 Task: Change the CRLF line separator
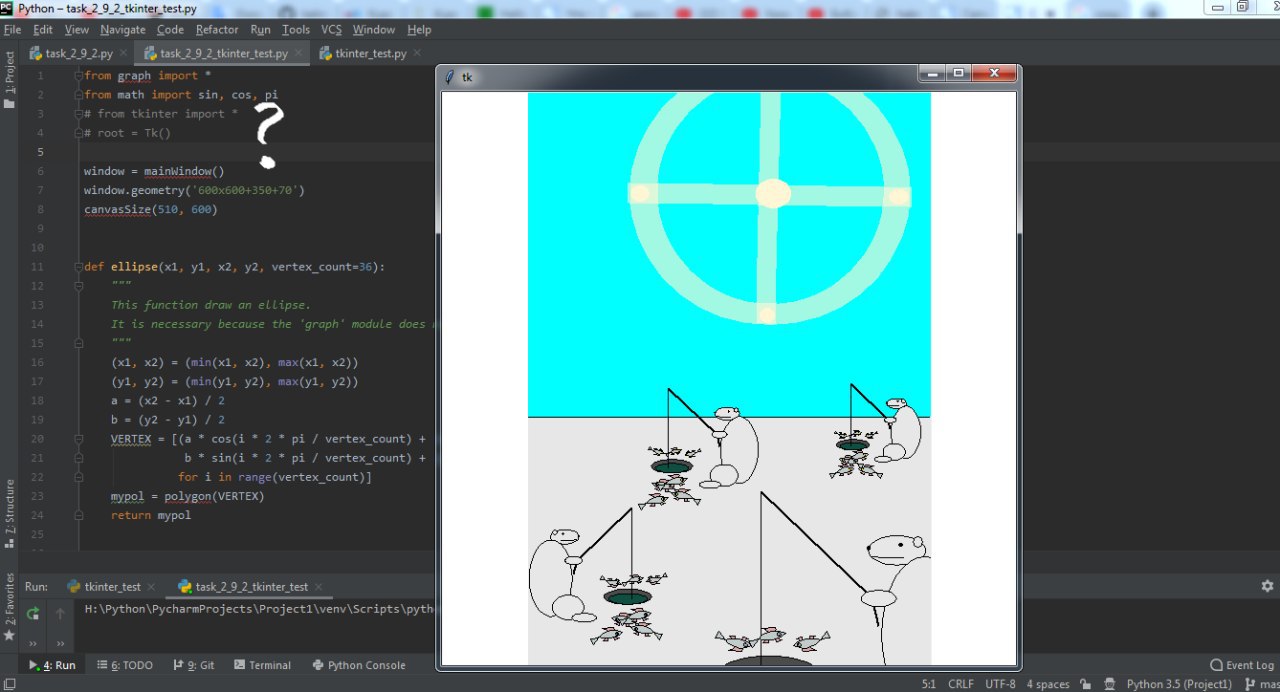click(x=960, y=684)
